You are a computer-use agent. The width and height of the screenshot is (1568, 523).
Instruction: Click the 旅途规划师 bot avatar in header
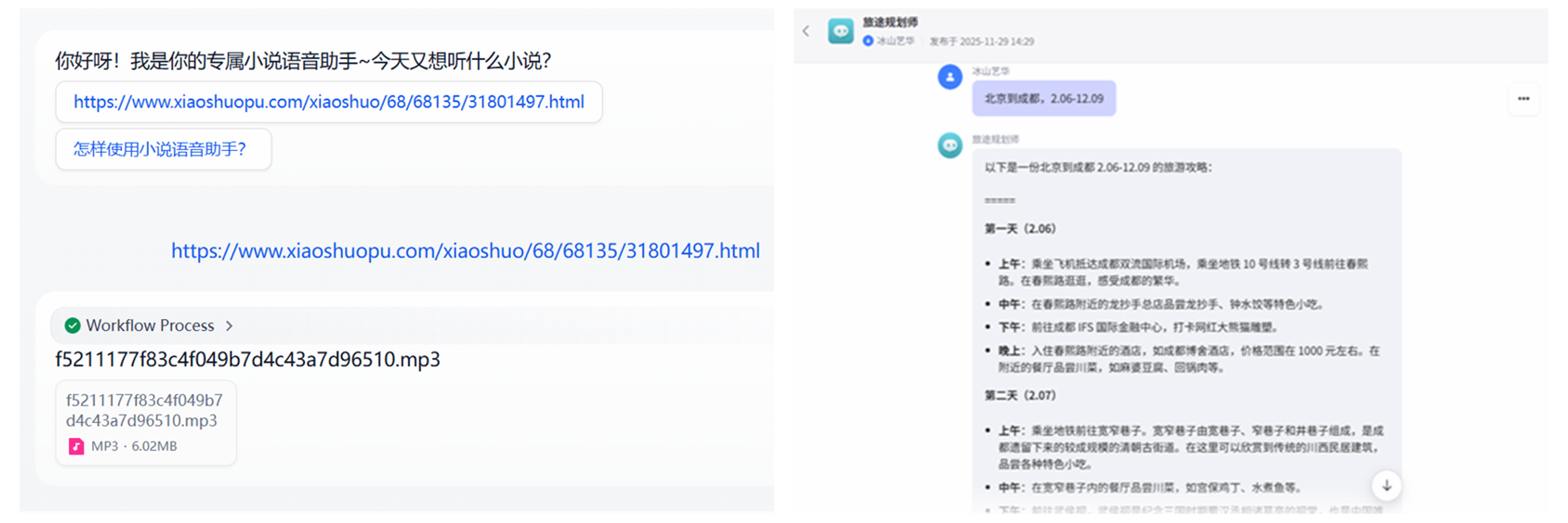pos(841,31)
